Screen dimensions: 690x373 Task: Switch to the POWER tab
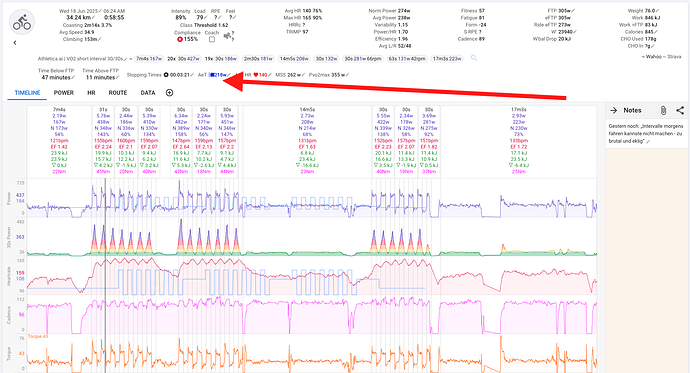click(x=64, y=93)
